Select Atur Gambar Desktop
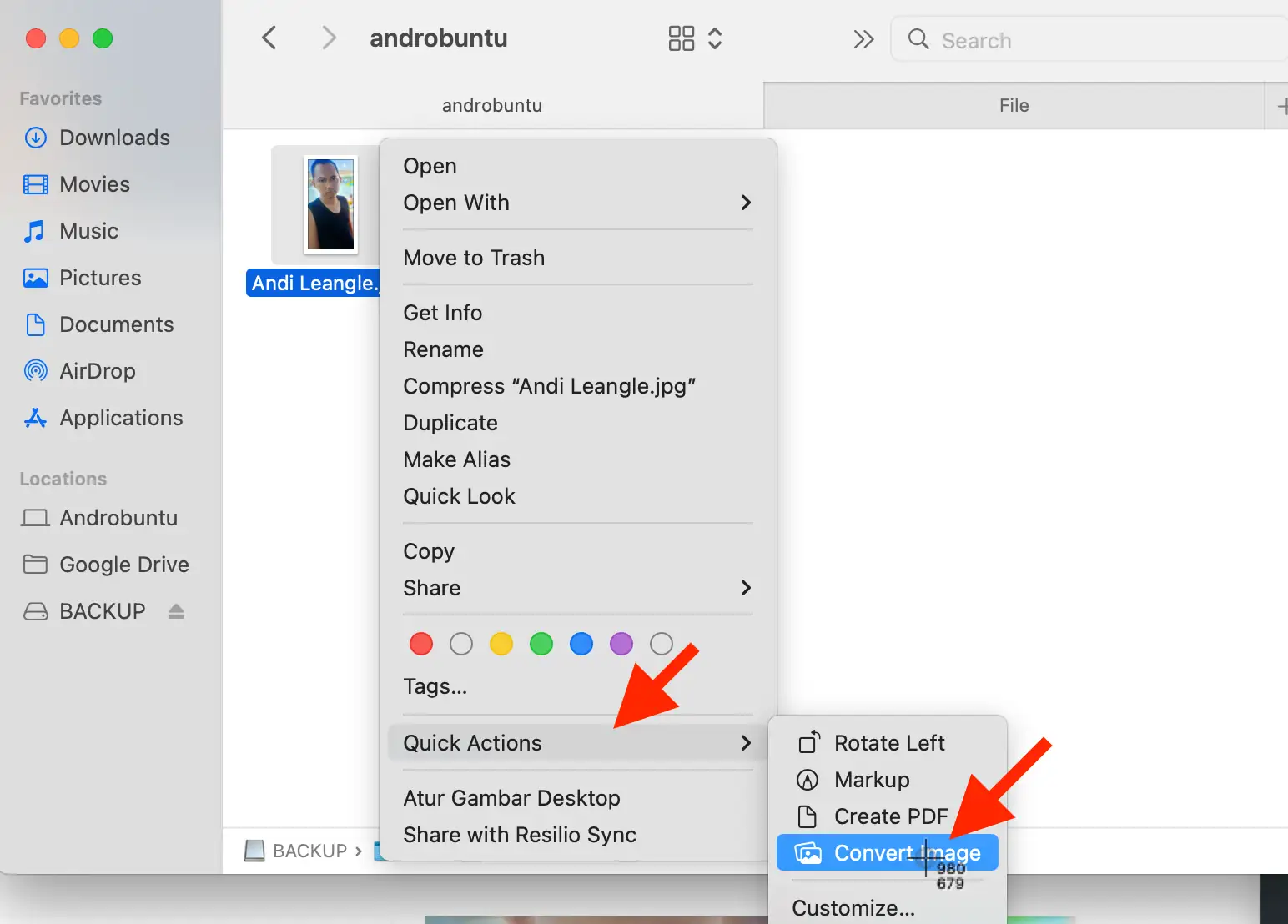The height and width of the screenshot is (924, 1288). (x=511, y=797)
